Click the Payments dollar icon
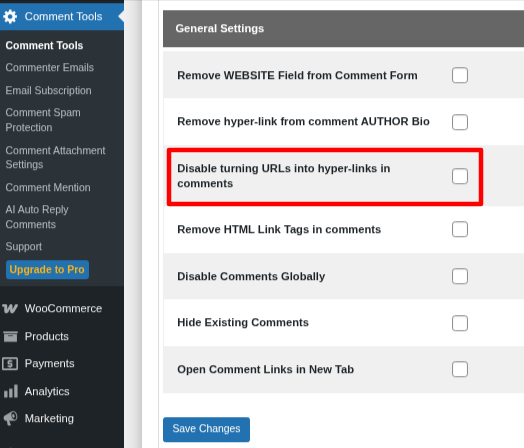Image resolution: width=524 pixels, height=448 pixels. pos(10,363)
